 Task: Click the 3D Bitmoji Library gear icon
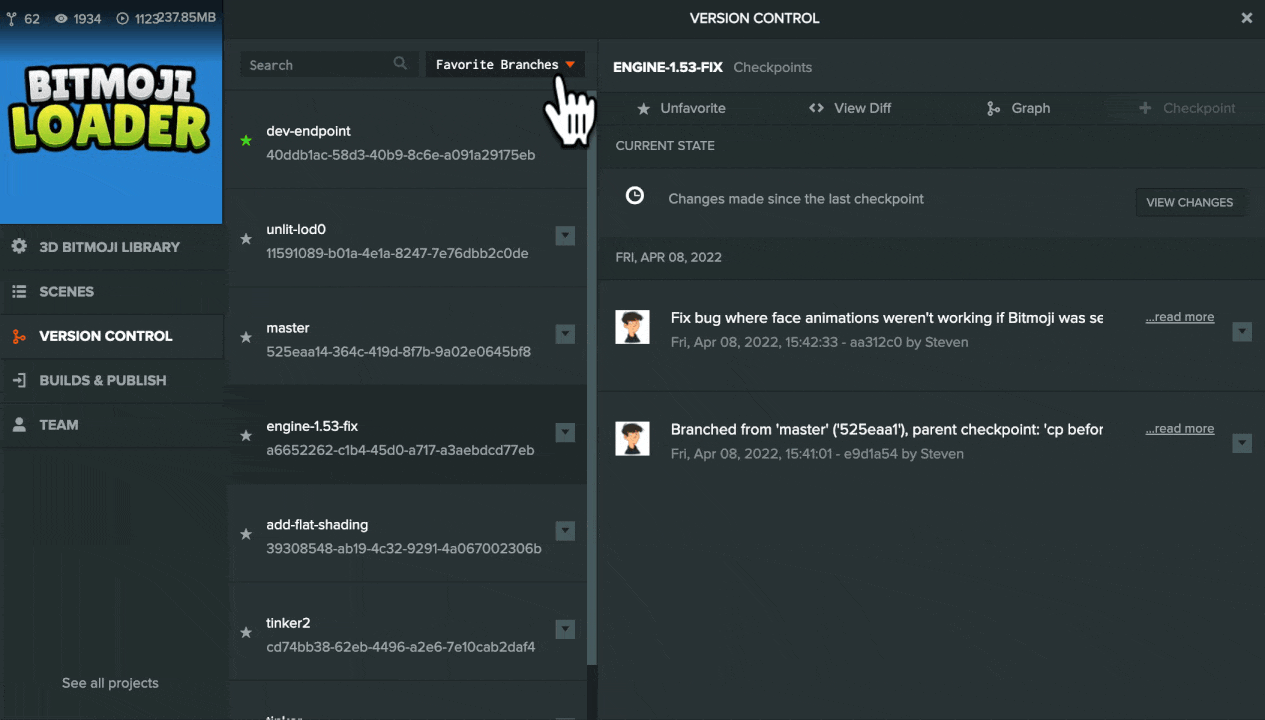pyautogui.click(x=19, y=246)
